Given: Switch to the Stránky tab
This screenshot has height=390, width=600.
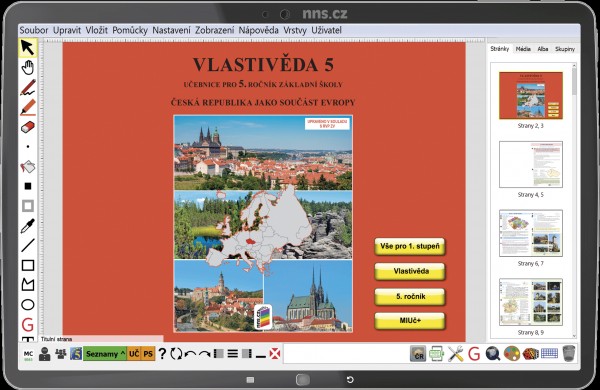Looking at the screenshot, I should point(500,49).
